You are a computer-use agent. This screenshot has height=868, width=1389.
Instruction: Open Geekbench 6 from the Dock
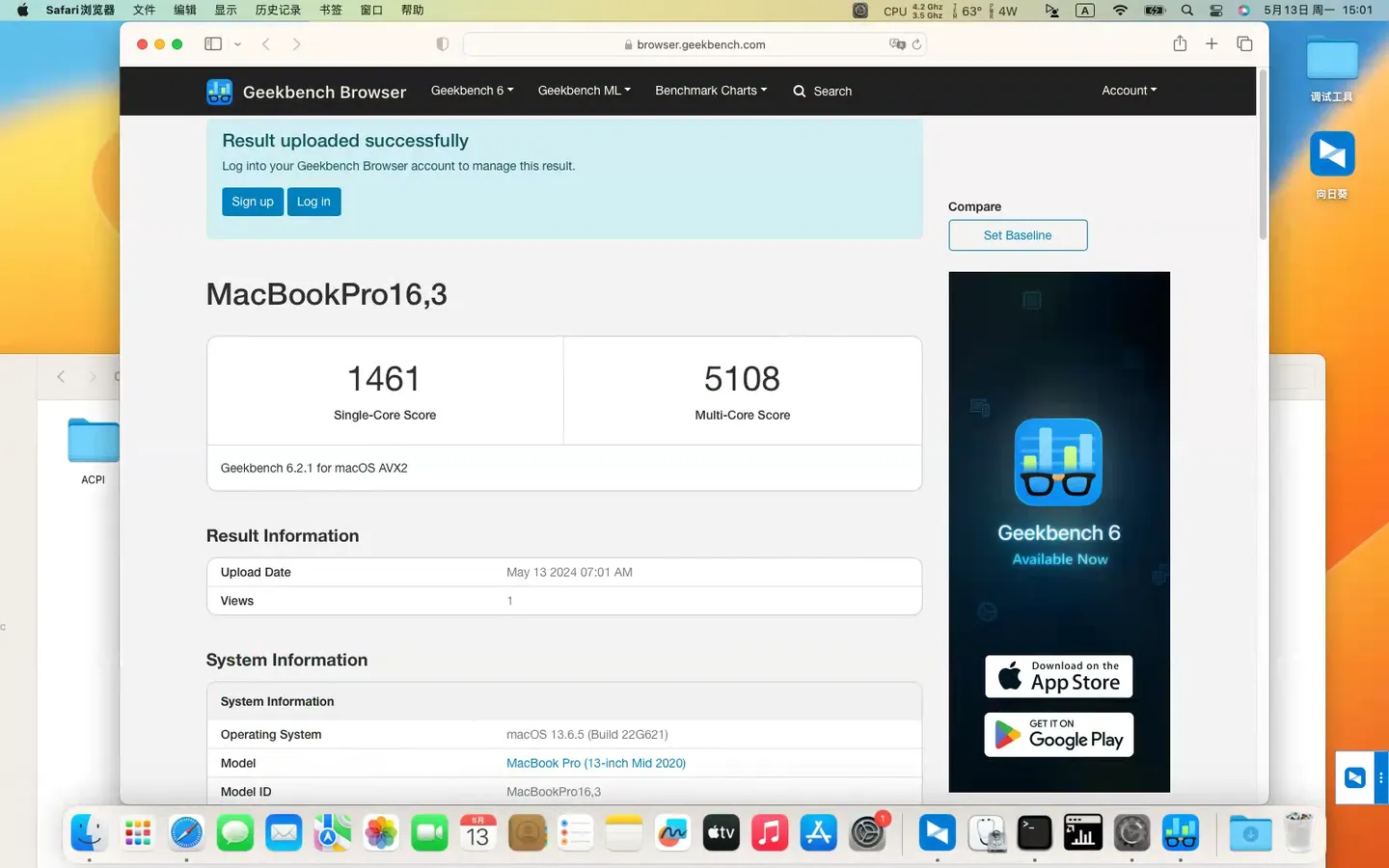[1180, 832]
